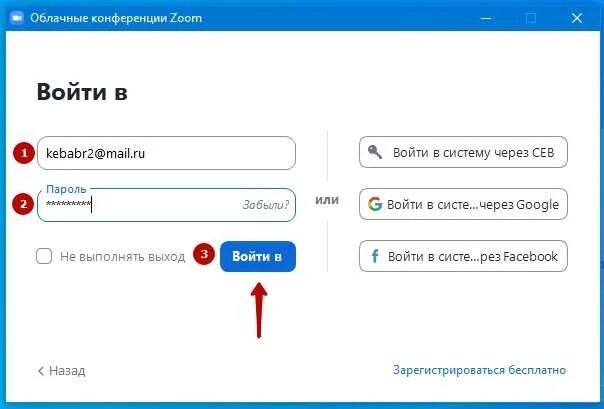Focus the email field with kebabr2@mail.ru

coord(166,153)
